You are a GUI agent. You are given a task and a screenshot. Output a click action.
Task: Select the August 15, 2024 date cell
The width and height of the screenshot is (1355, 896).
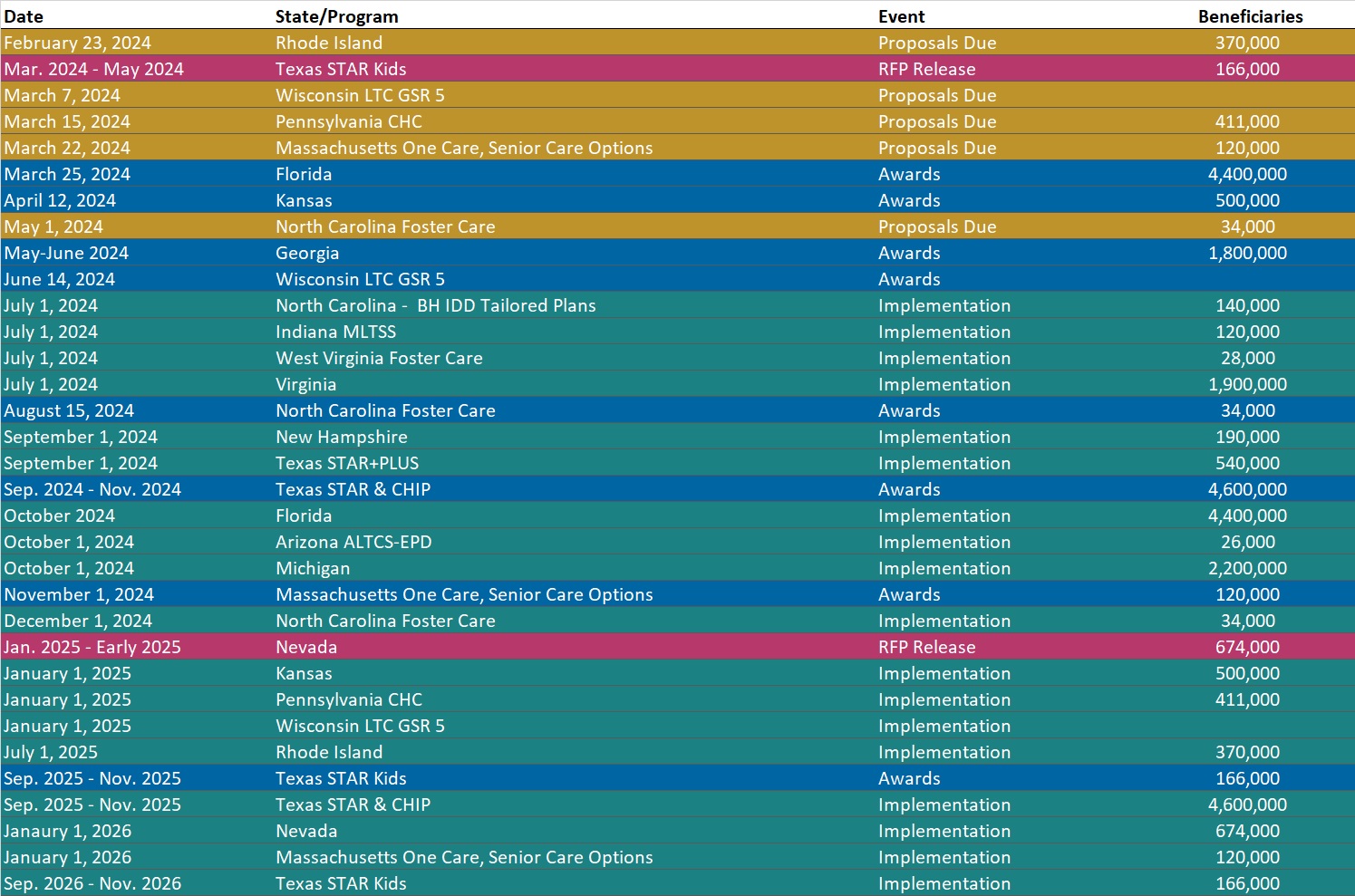click(69, 410)
